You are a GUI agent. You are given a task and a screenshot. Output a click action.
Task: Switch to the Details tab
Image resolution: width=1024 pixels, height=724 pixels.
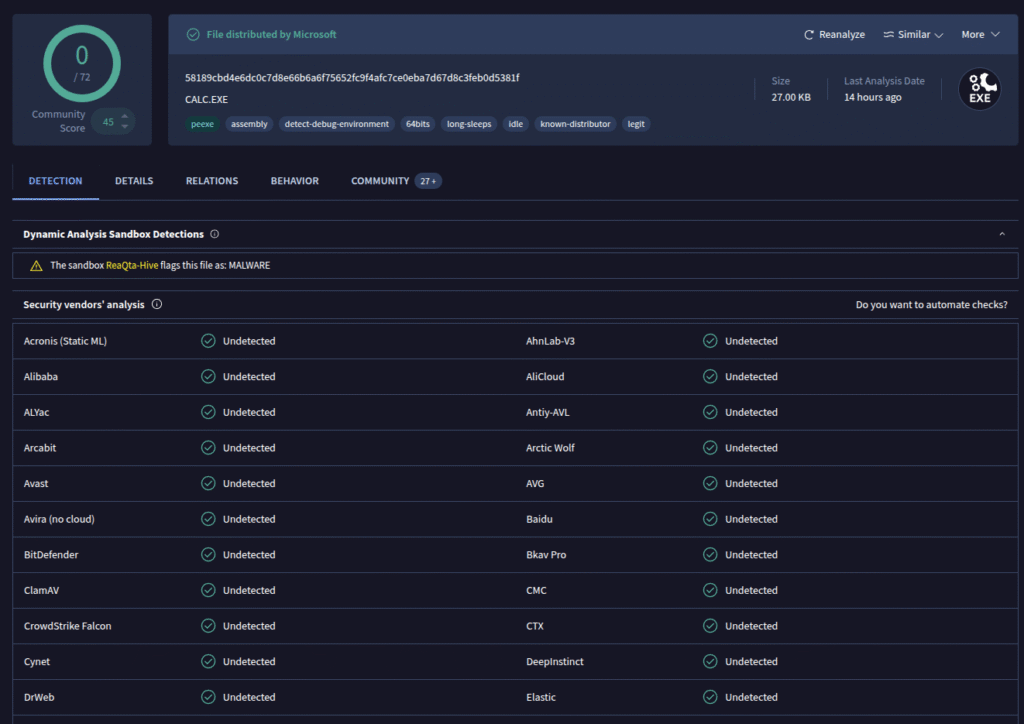pyautogui.click(x=134, y=181)
